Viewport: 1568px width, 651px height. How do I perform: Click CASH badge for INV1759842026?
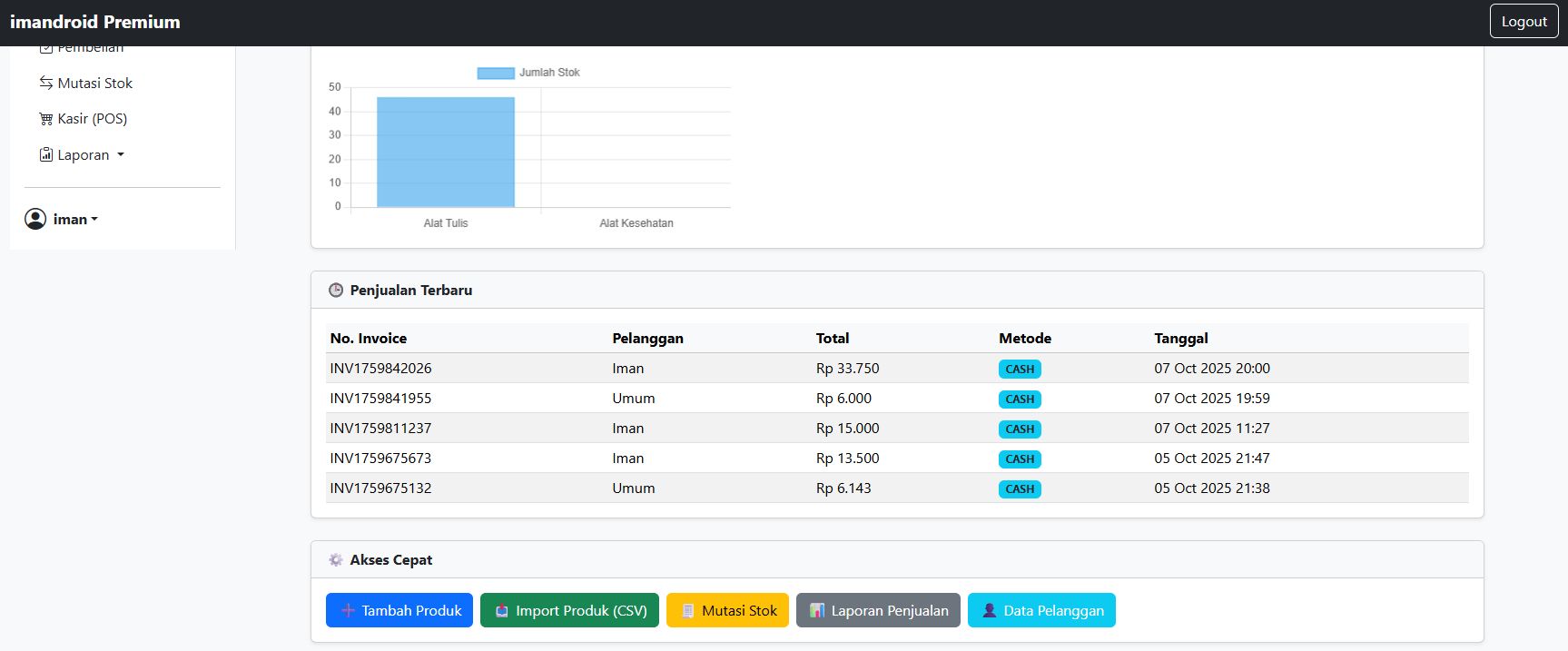pyautogui.click(x=1020, y=370)
